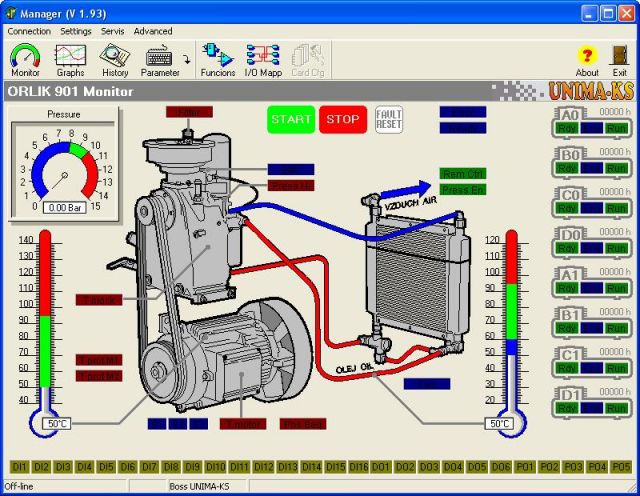Click the Press HI red indicator
Viewport: 640px width, 496px height.
291,186
